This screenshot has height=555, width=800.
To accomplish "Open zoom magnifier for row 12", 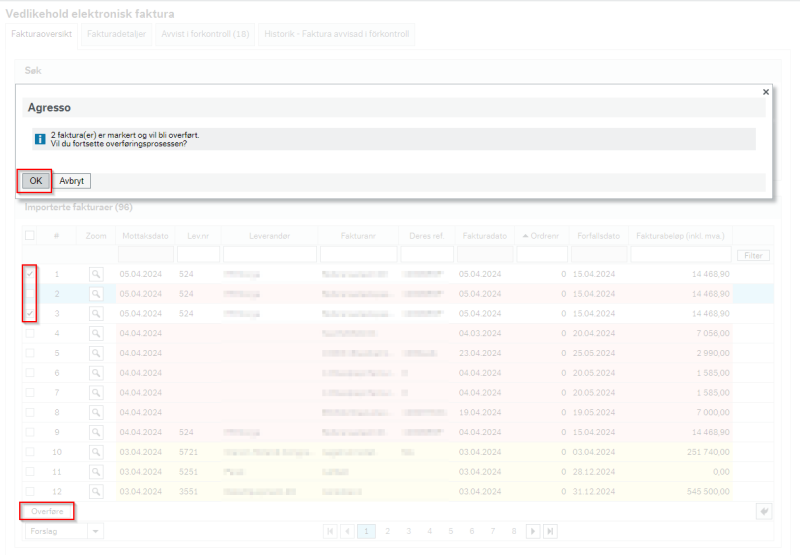I will [x=96, y=492].
